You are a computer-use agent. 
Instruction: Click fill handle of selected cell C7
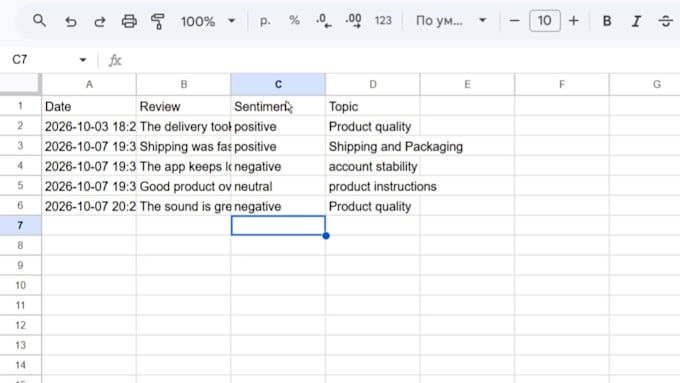tap(326, 236)
